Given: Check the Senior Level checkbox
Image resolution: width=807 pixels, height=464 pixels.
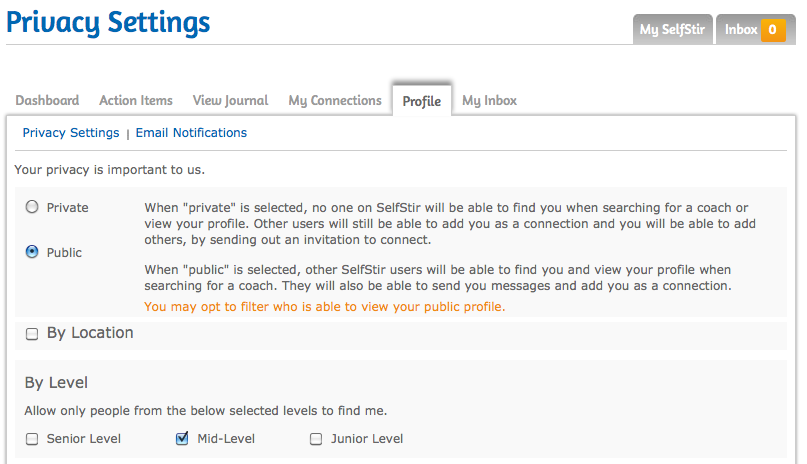Looking at the screenshot, I should (32, 439).
